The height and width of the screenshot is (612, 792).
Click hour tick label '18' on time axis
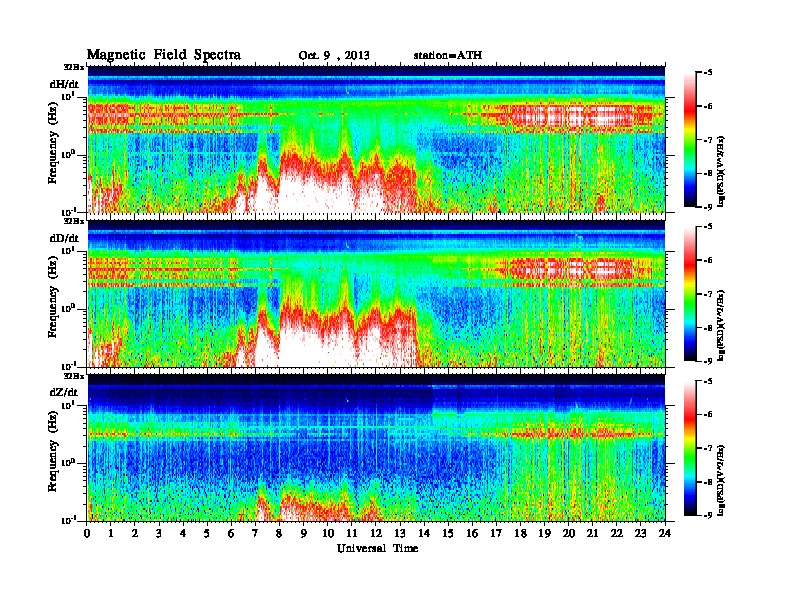point(520,533)
